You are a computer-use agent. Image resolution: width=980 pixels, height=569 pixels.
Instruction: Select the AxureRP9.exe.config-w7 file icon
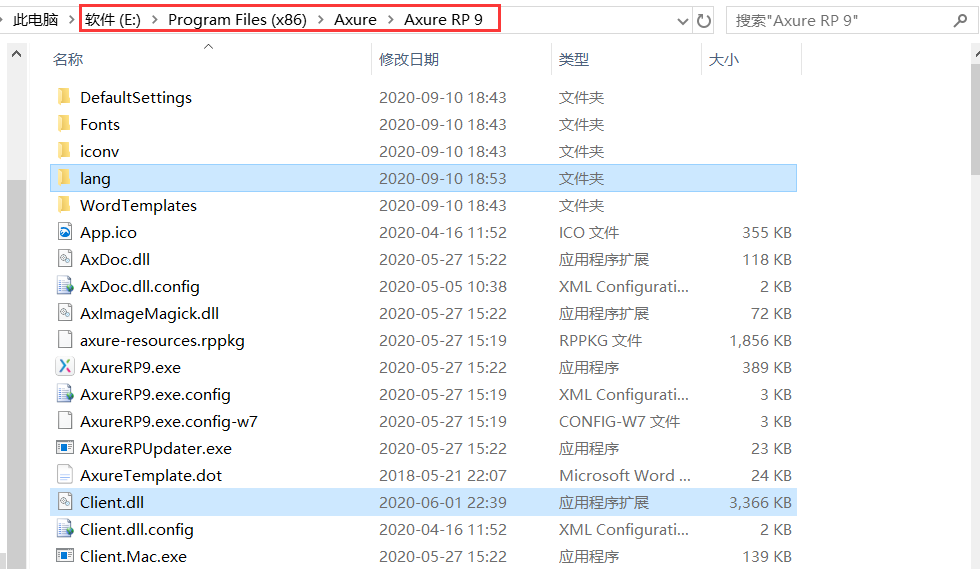(x=65, y=420)
